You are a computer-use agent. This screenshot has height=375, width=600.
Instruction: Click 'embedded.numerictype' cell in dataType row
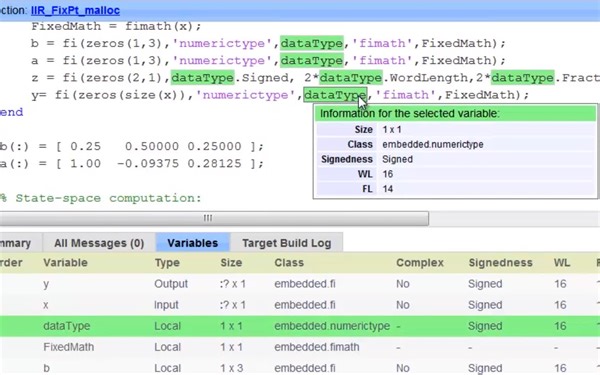332,326
